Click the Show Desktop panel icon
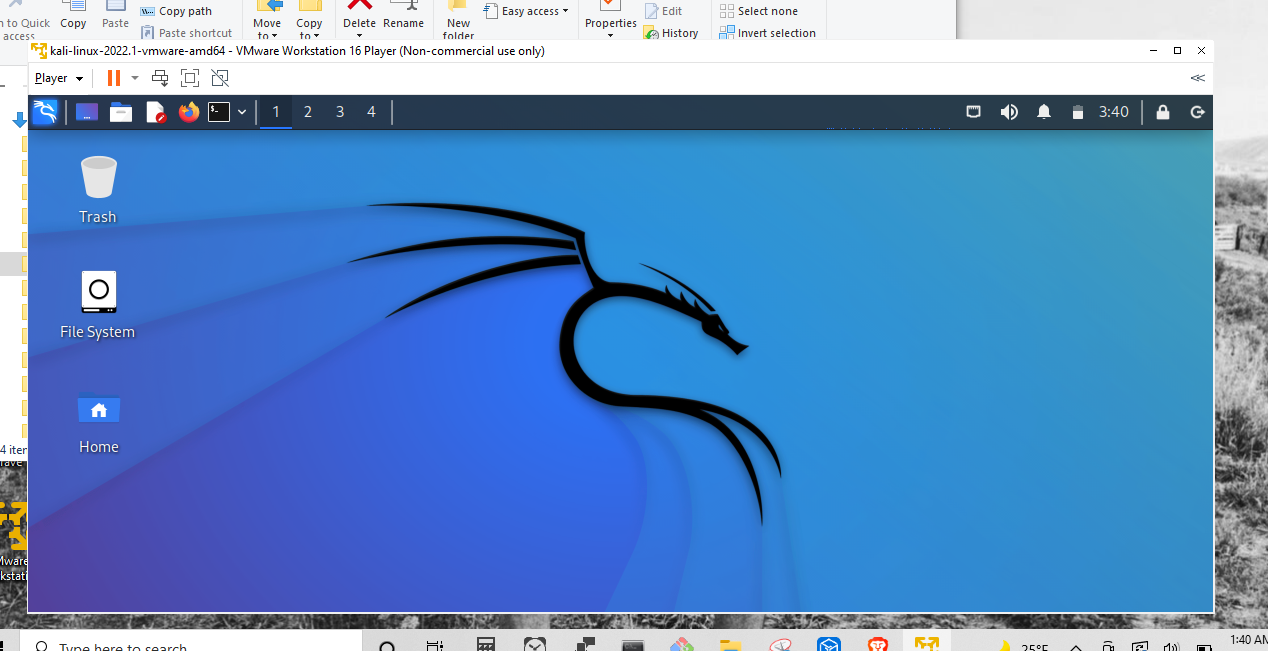The height and width of the screenshot is (651, 1268). [x=87, y=112]
